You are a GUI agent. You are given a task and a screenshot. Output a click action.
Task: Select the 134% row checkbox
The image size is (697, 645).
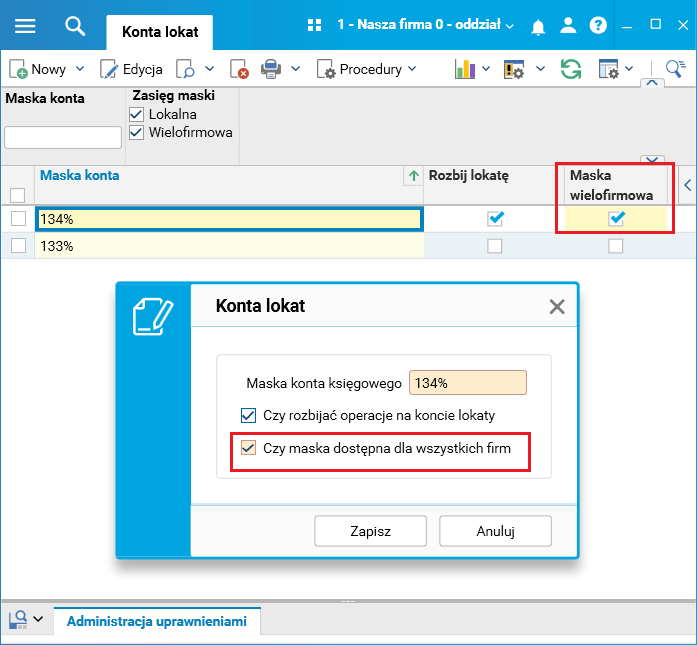coord(18,219)
